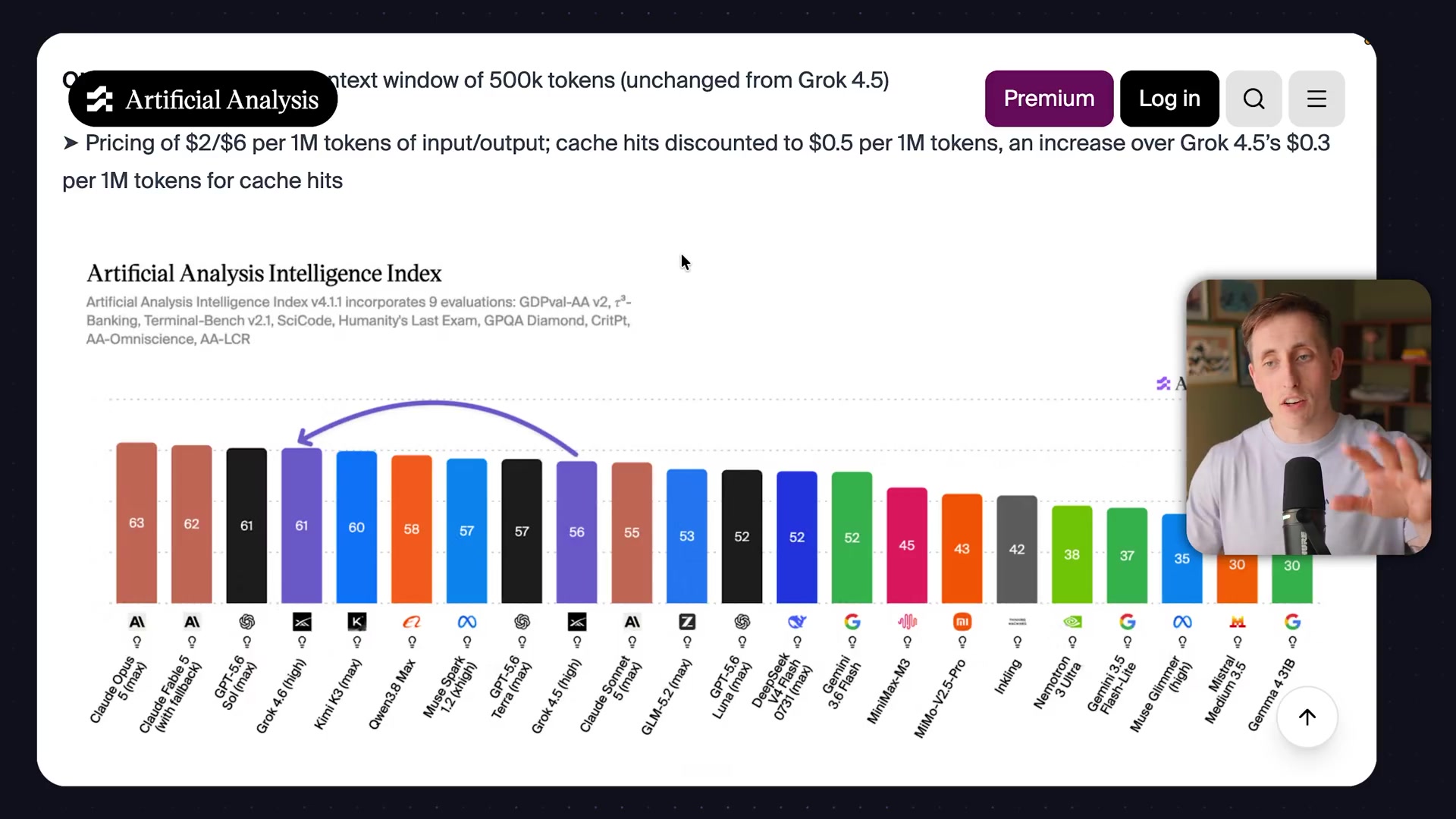
Task: Click the Anthropic logo under Claude Opus 5
Action: pos(136,622)
